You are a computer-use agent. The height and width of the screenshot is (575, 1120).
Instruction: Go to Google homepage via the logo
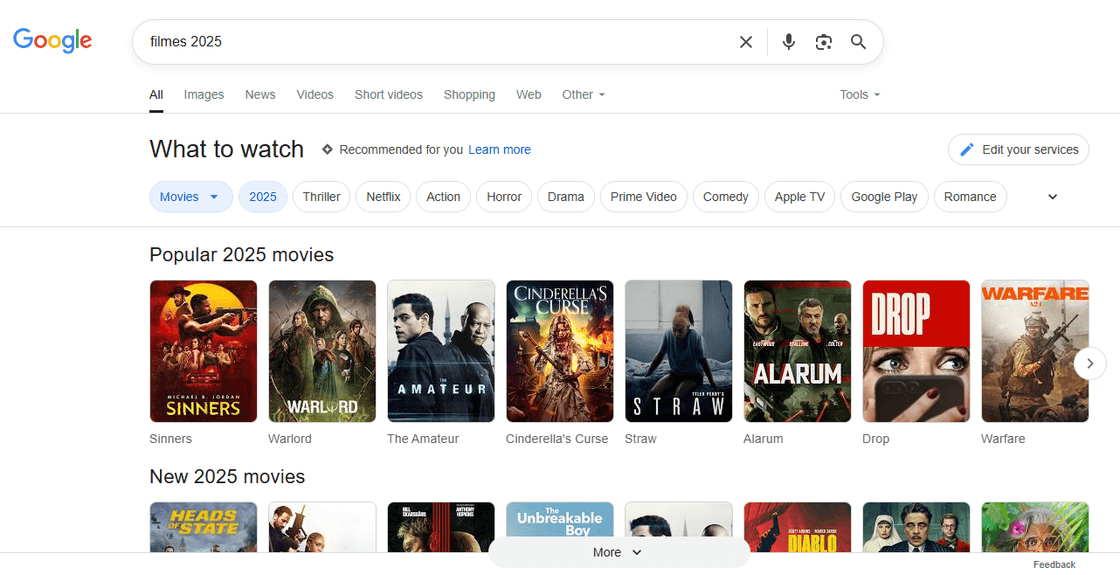(x=52, y=41)
